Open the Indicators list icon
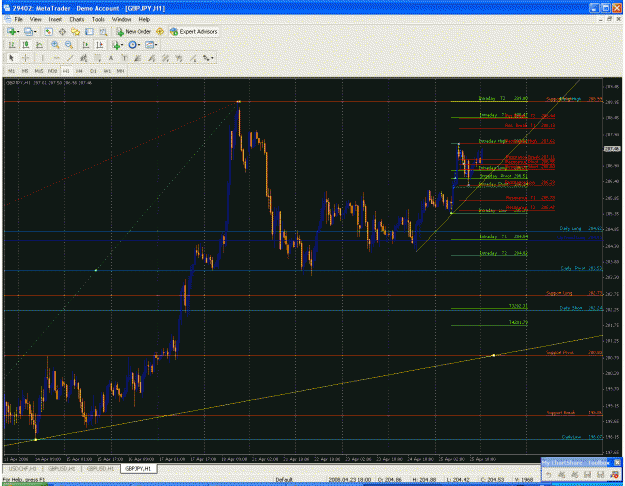Image resolution: width=625 pixels, height=486 pixels. [116, 45]
